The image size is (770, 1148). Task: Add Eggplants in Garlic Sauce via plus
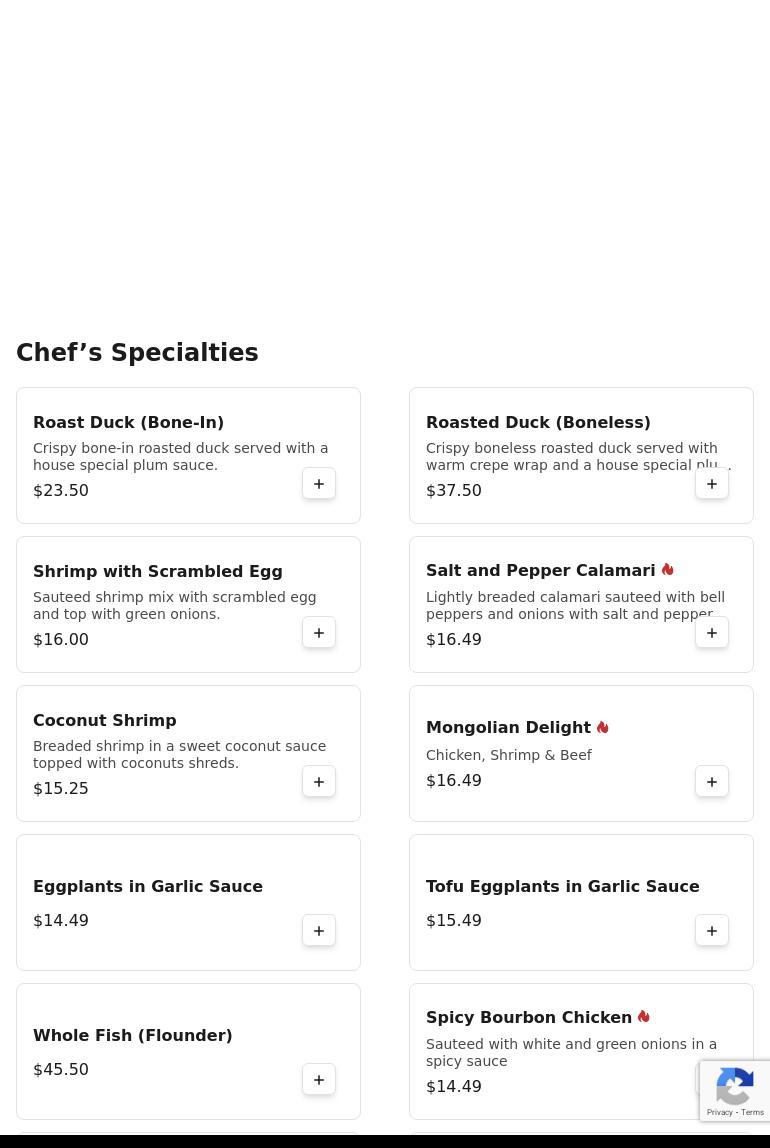point(319,931)
